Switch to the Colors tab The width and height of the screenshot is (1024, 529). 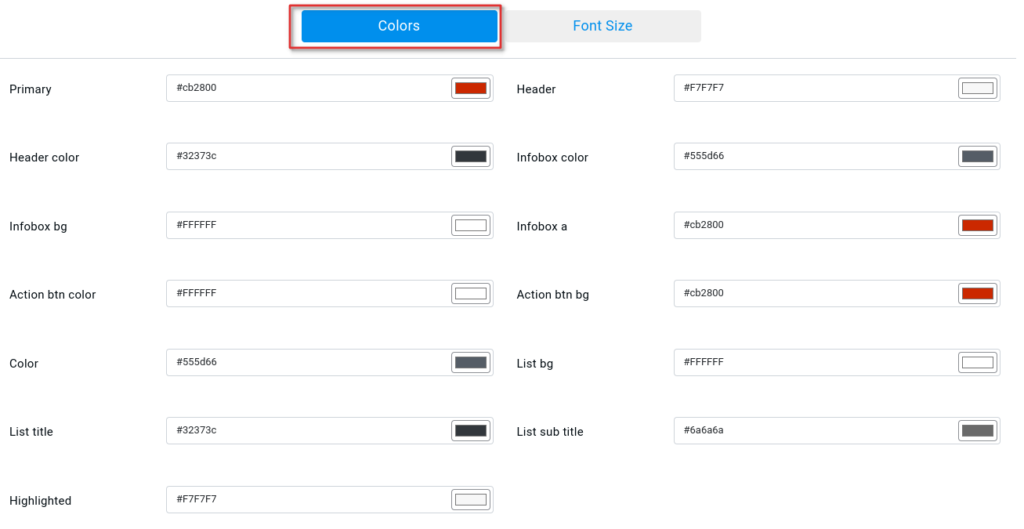coord(399,26)
